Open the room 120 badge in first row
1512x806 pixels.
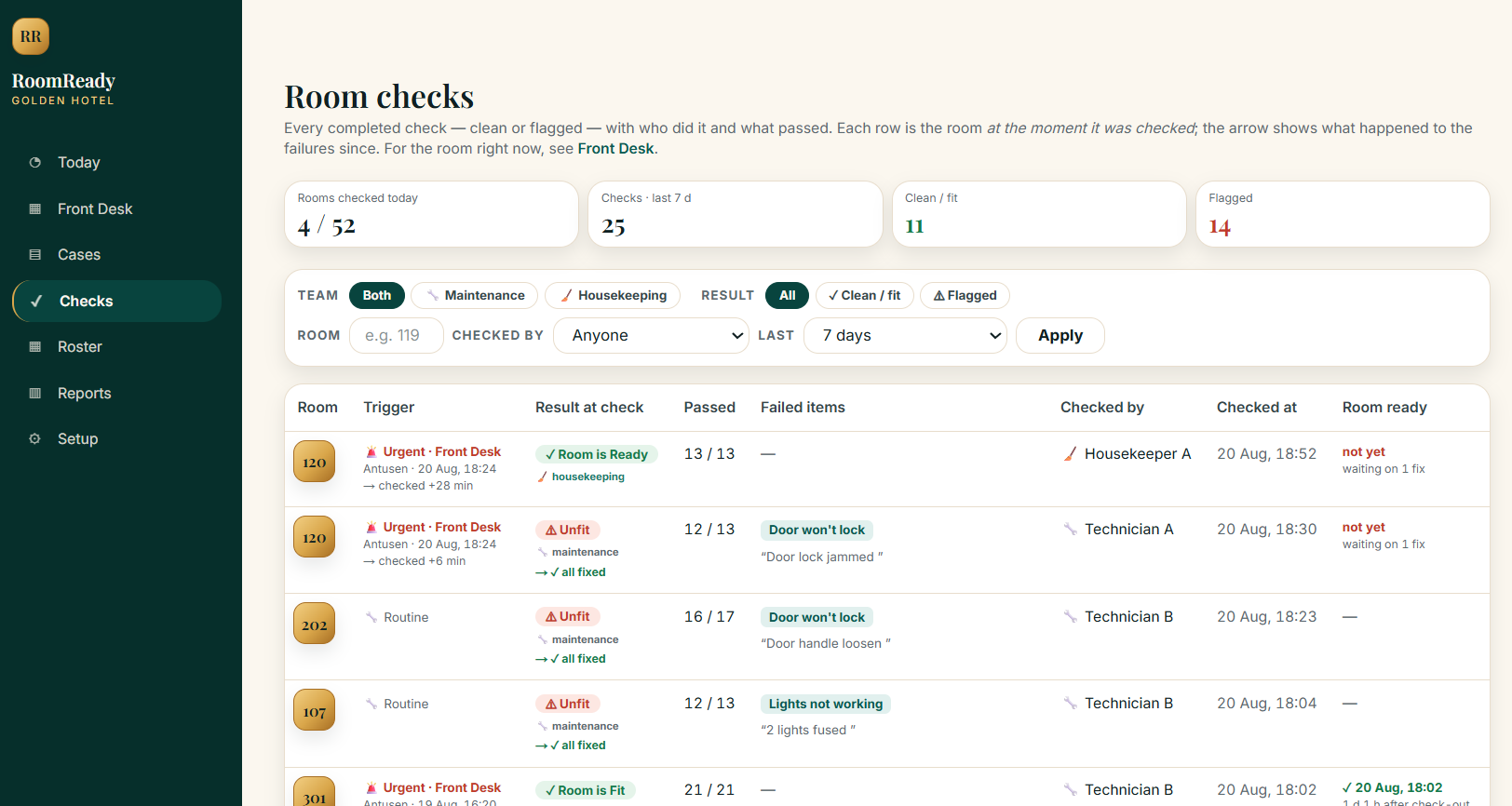click(314, 462)
